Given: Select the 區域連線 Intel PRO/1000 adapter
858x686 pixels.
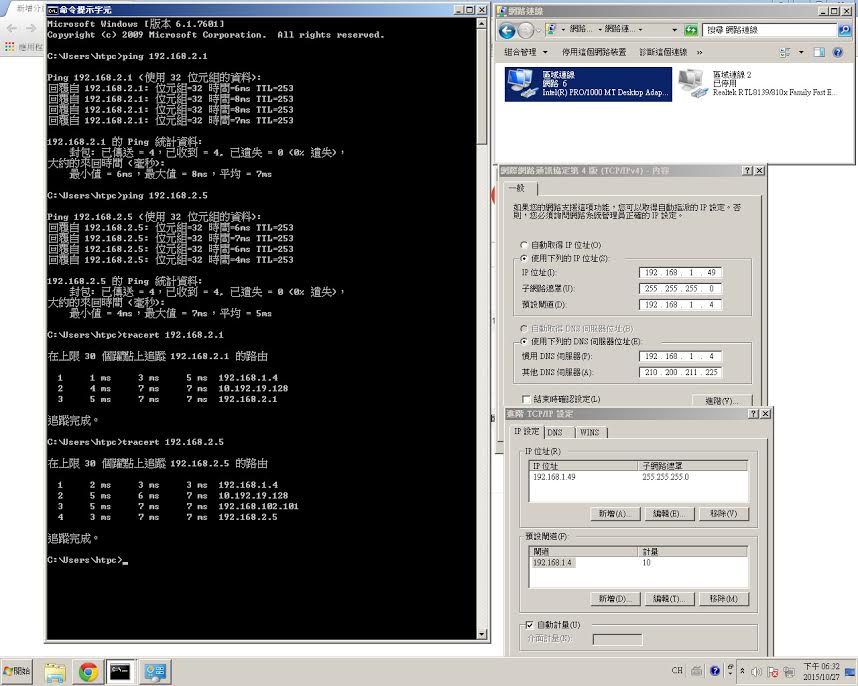Looking at the screenshot, I should (x=588, y=84).
